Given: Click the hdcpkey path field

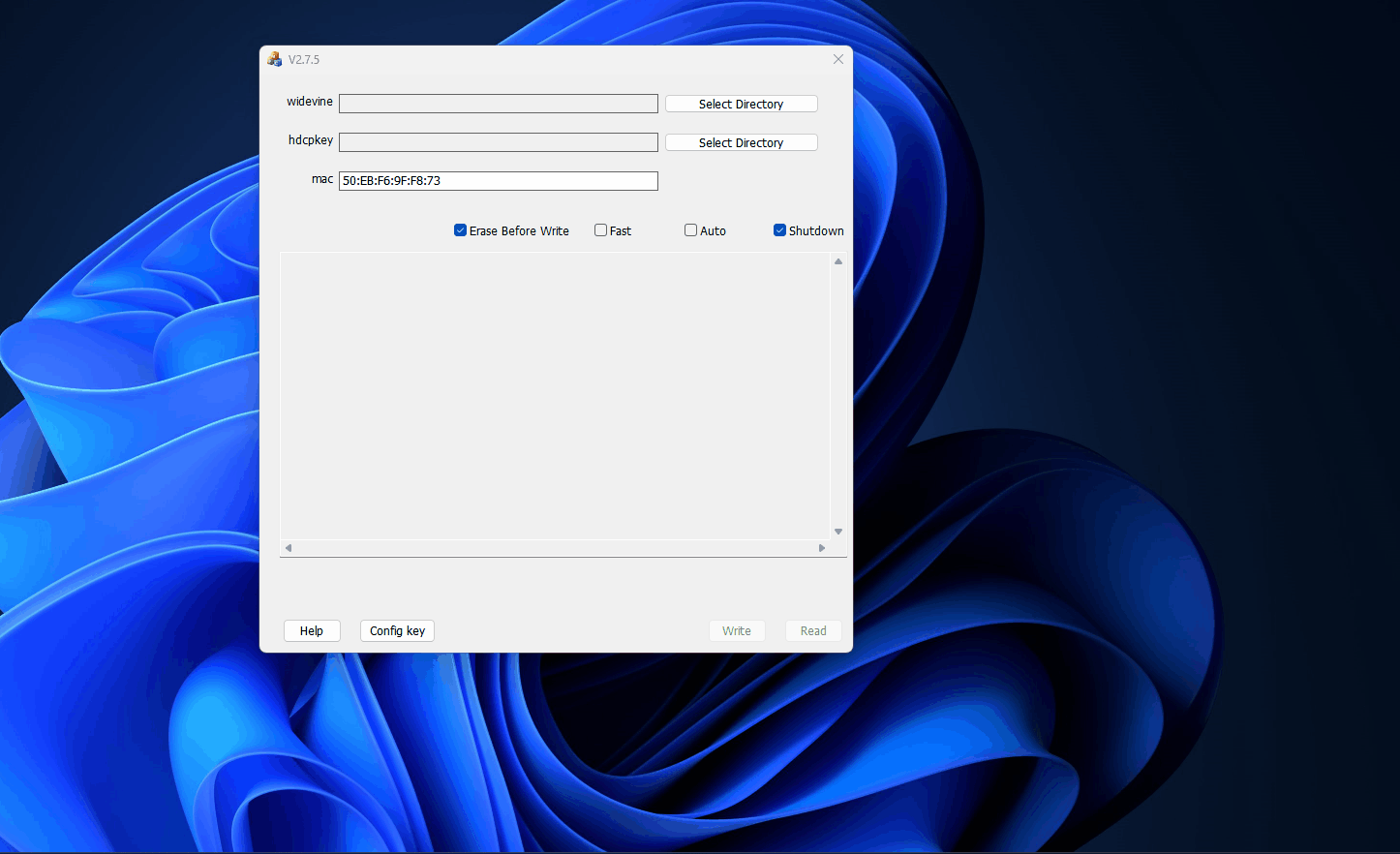Looking at the screenshot, I should tap(499, 142).
